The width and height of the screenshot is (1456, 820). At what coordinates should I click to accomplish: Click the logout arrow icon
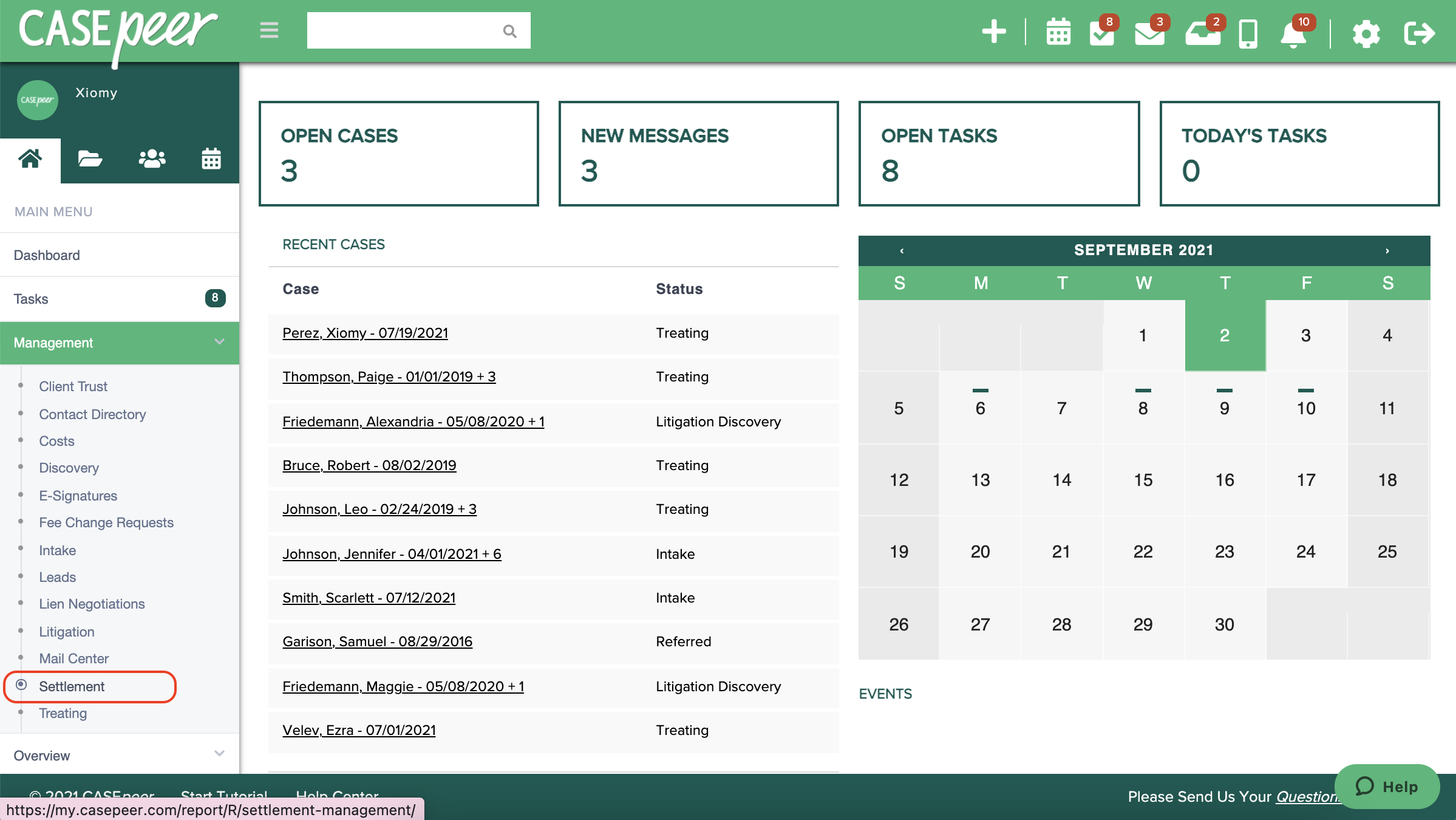click(1419, 33)
